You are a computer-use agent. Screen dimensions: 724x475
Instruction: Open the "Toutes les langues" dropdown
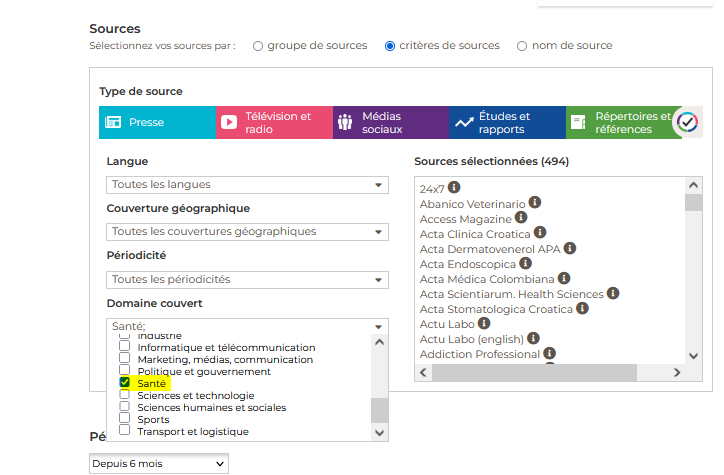(x=247, y=185)
